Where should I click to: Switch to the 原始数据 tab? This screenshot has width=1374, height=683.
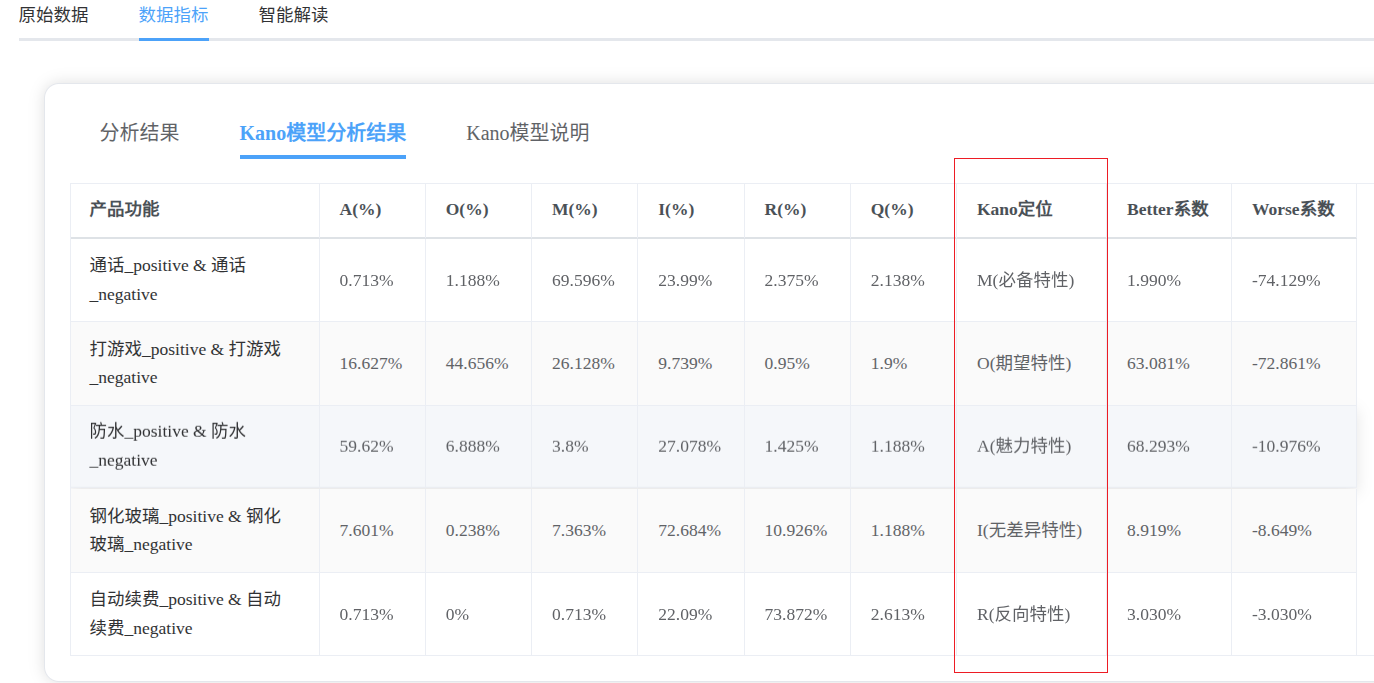coord(53,15)
